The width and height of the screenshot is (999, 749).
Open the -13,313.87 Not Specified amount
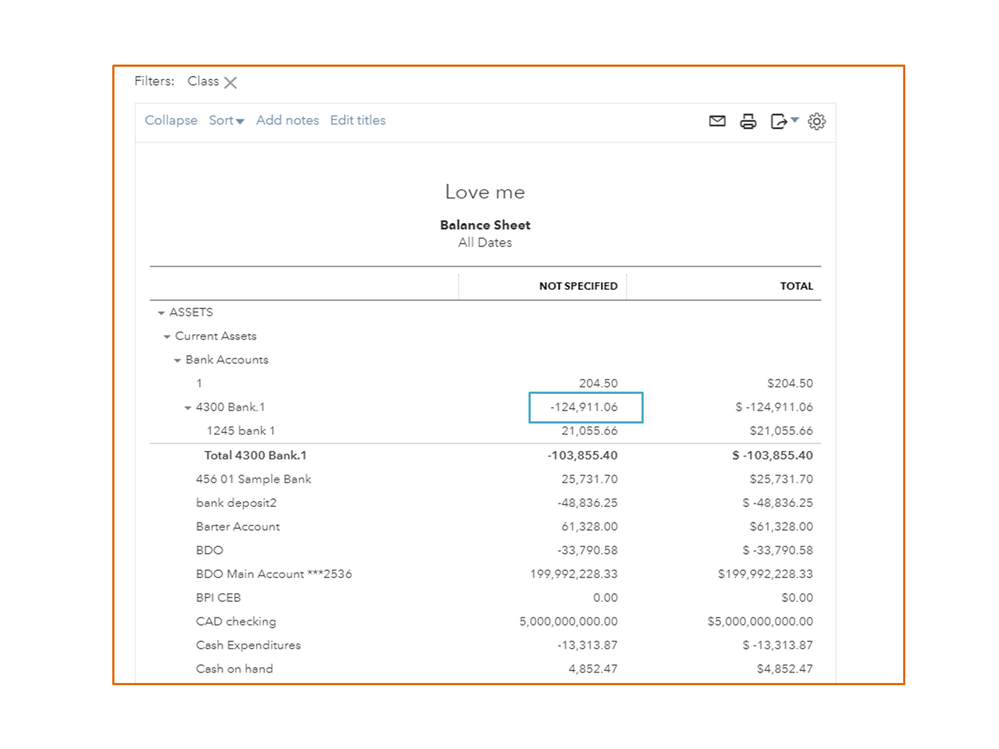[587, 645]
